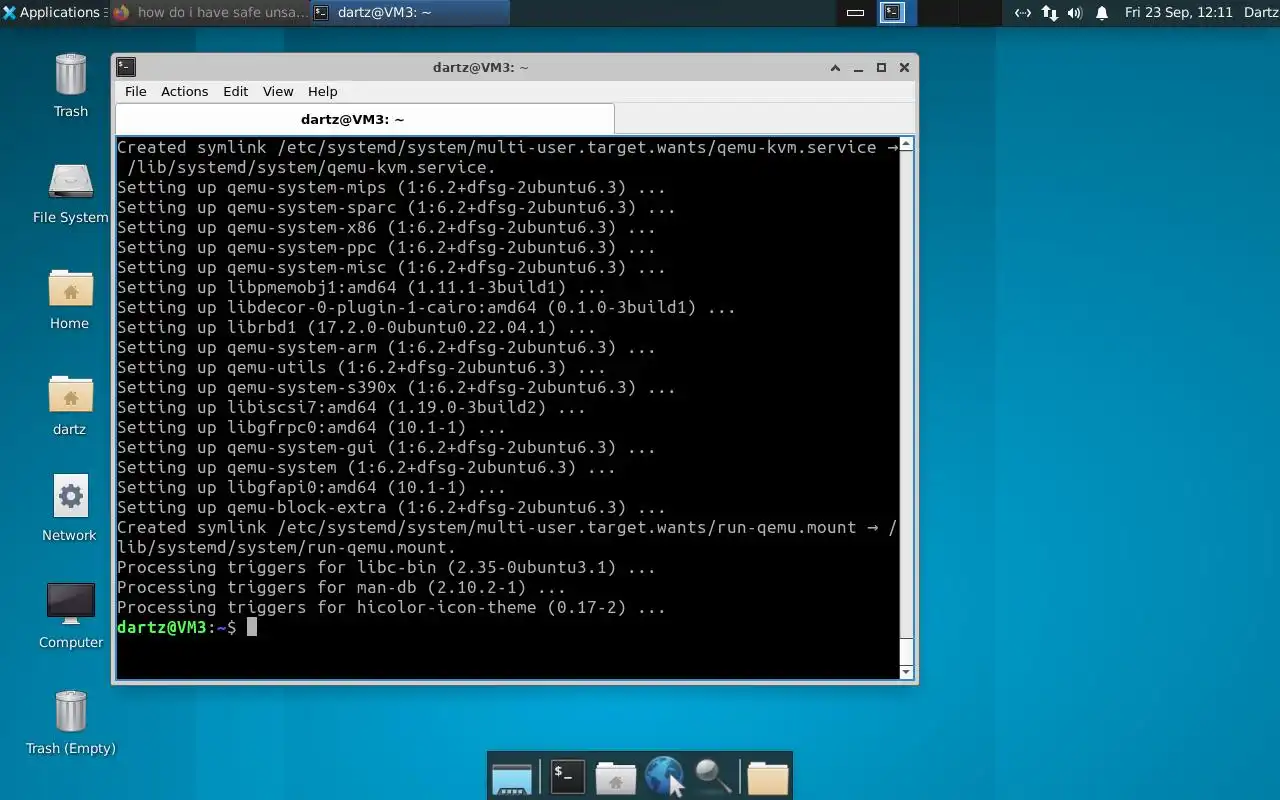Viewport: 1280px width, 800px height.
Task: Click the line 'Setting up libdecor-0-plugin-1-cairo'
Action: [x=426, y=307]
